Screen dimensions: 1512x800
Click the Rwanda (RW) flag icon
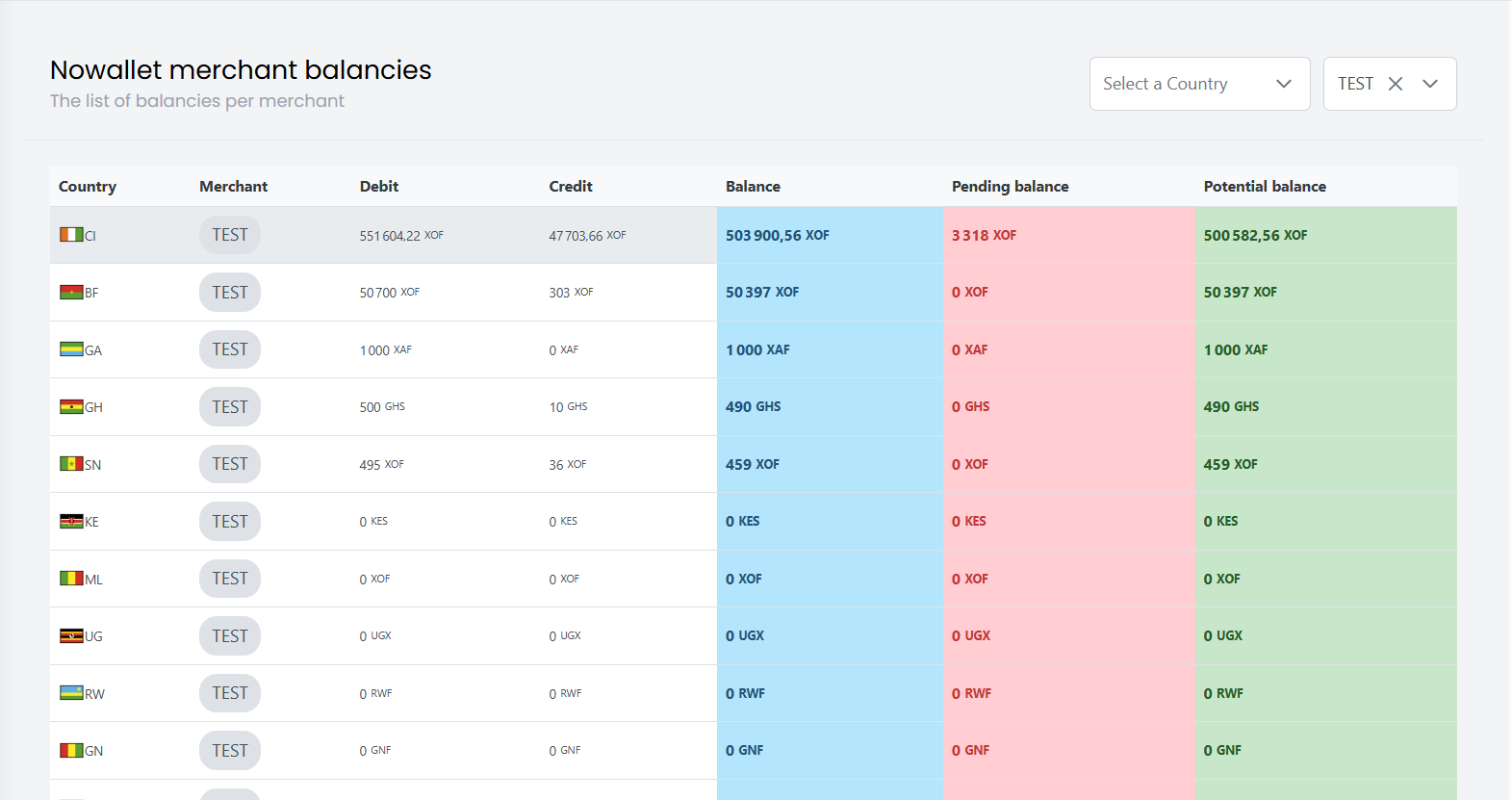[71, 693]
